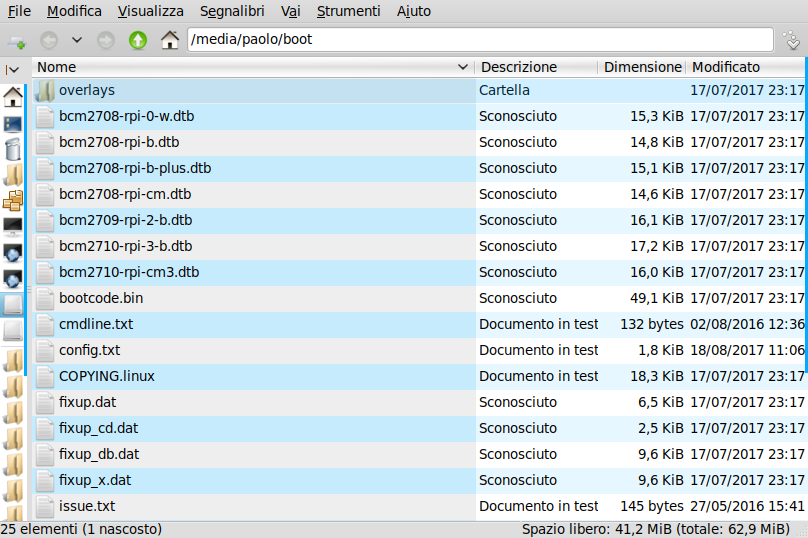Screen dimensions: 808x538
Task: Select the overlays folder icon
Action: pos(45,91)
